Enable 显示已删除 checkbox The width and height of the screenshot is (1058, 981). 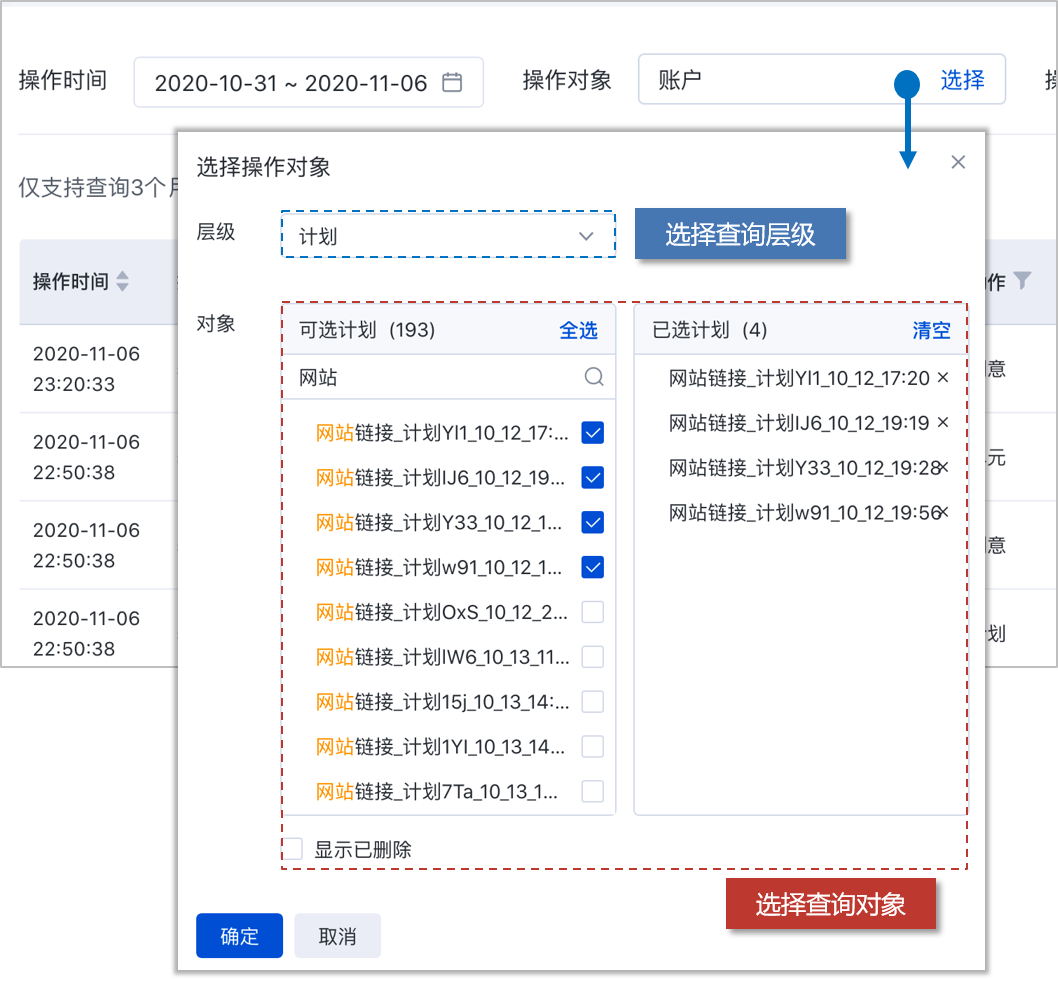(x=292, y=850)
